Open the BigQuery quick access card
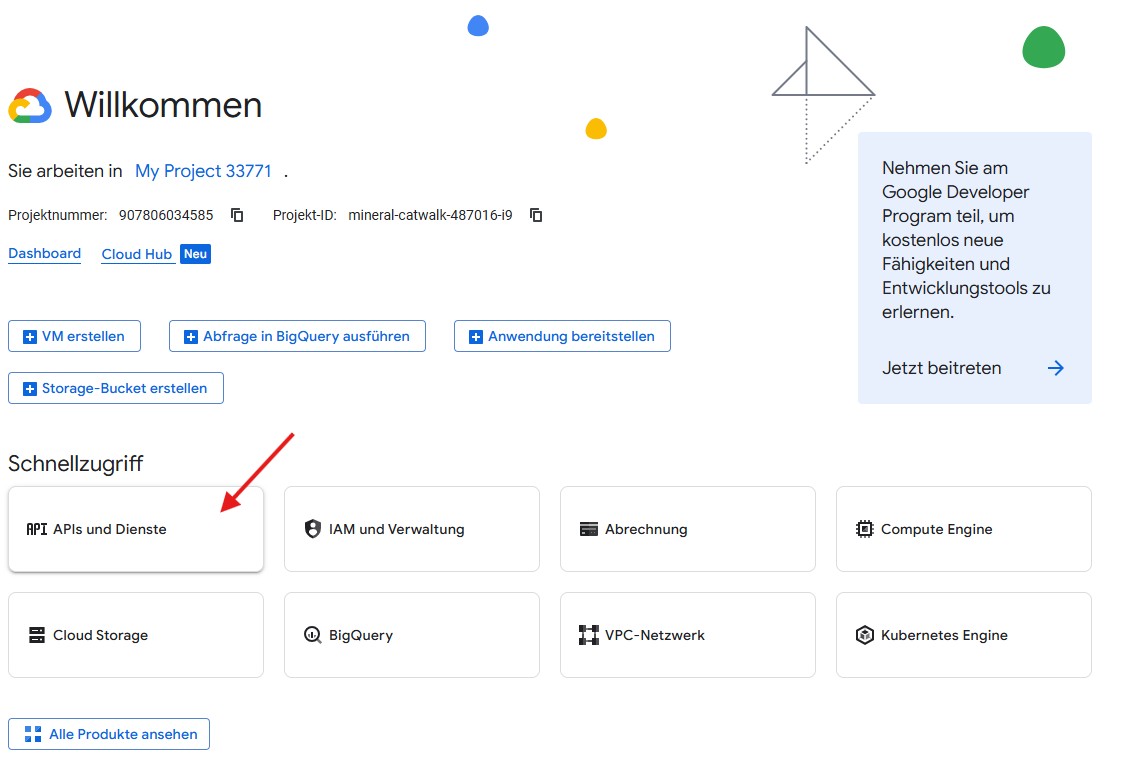This screenshot has width=1121, height=770. pyautogui.click(x=411, y=635)
